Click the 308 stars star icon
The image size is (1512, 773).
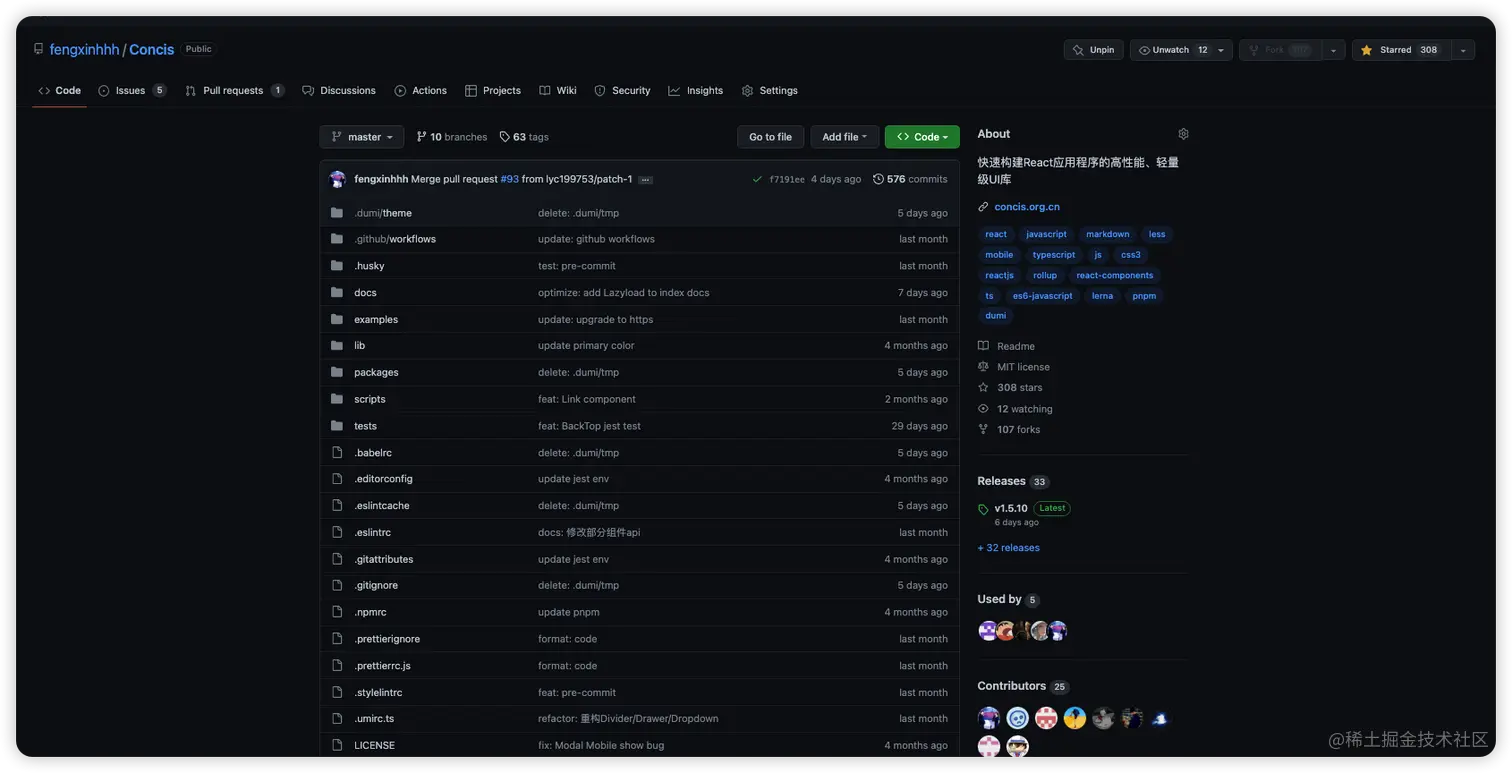point(983,387)
